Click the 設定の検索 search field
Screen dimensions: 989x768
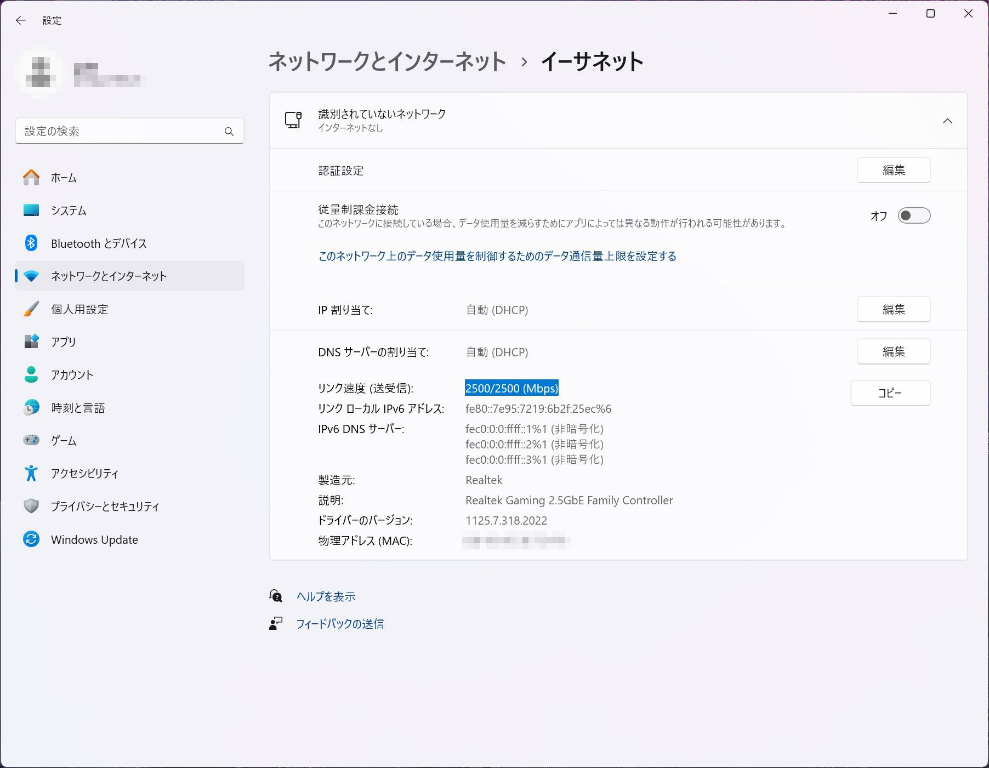120,131
